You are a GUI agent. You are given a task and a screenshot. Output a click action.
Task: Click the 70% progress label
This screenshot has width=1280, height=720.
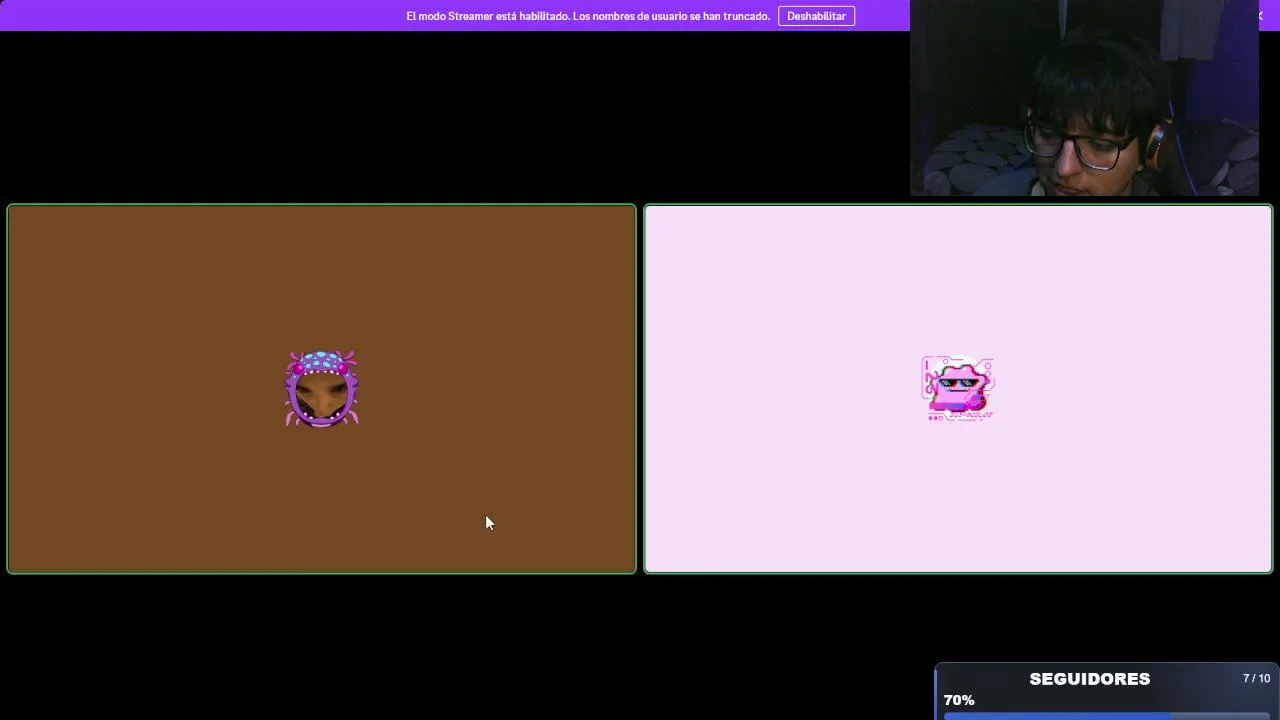click(x=959, y=700)
